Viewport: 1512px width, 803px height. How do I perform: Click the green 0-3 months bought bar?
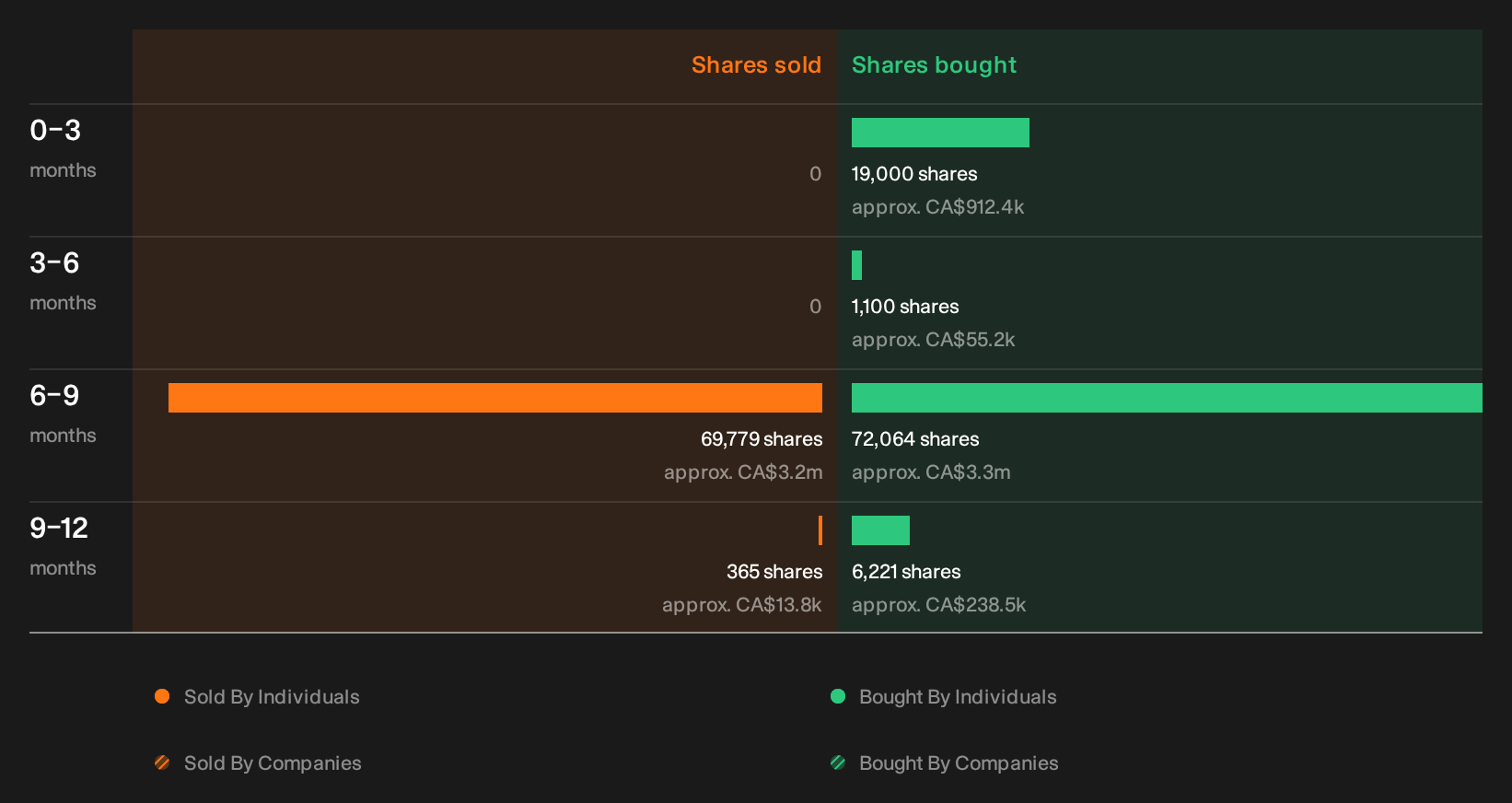click(940, 133)
